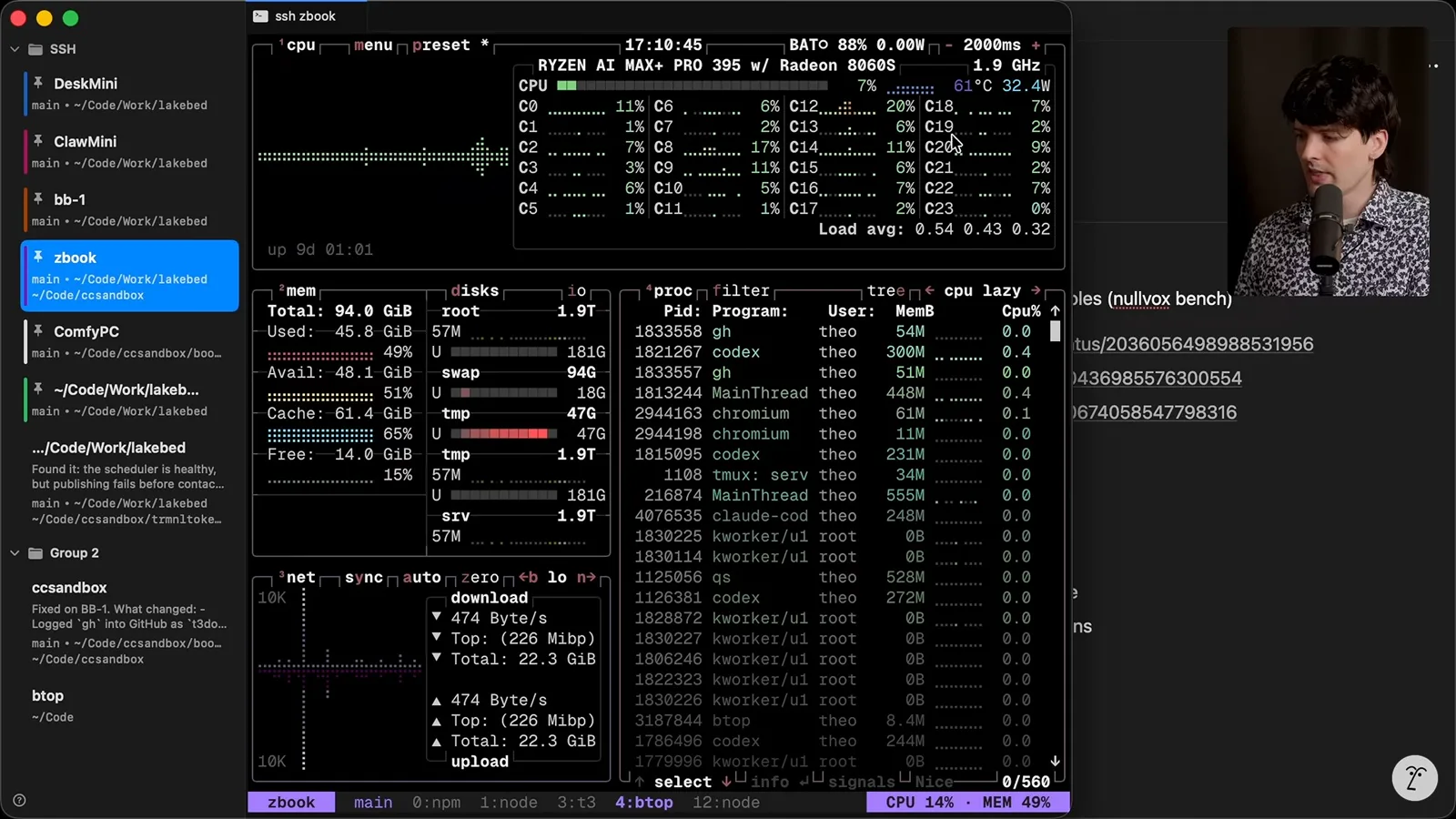Click the select option in proc footer
Viewport: 1456px width, 819px height.
click(682, 782)
